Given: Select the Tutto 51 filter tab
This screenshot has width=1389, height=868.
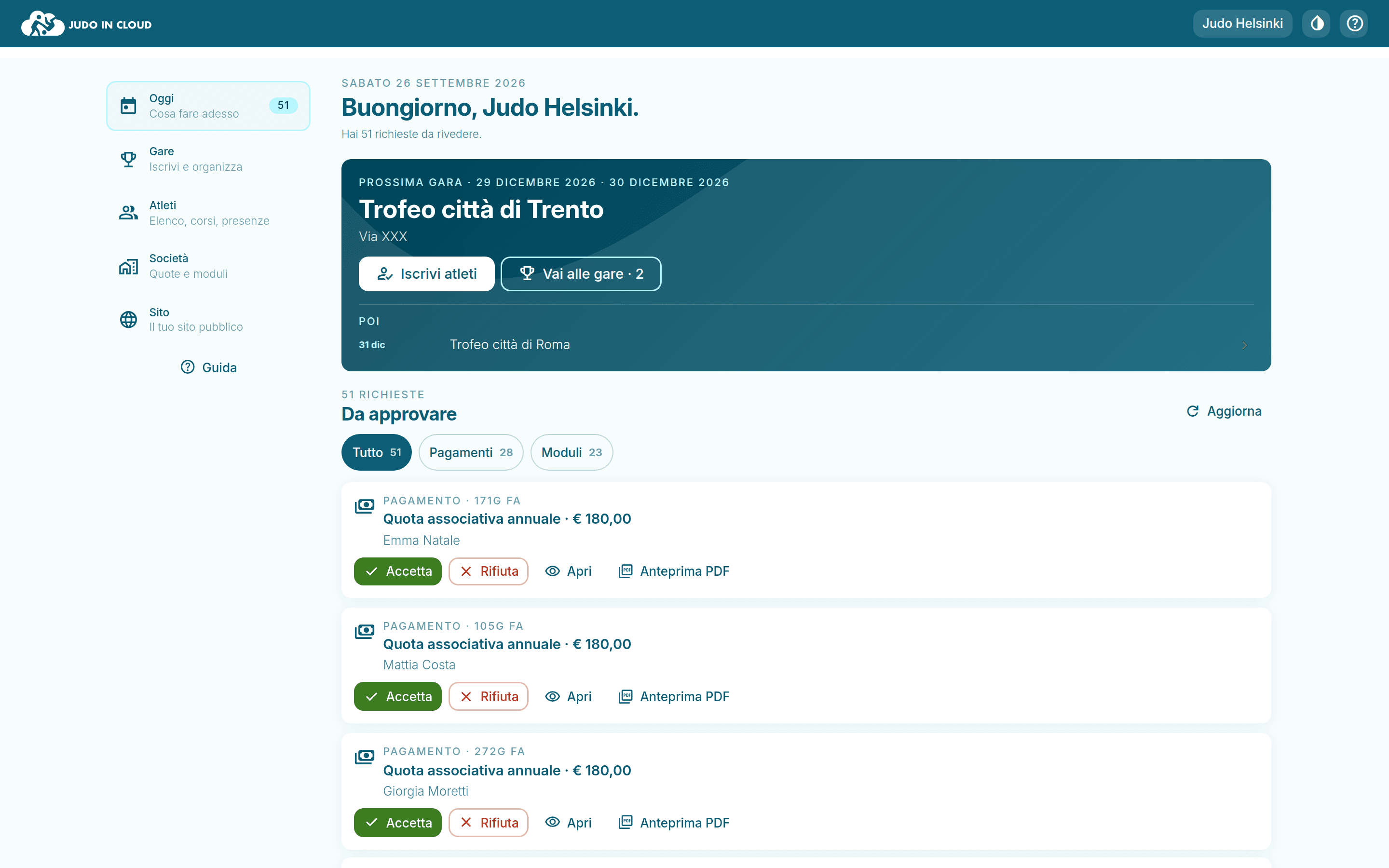Looking at the screenshot, I should click(x=377, y=452).
